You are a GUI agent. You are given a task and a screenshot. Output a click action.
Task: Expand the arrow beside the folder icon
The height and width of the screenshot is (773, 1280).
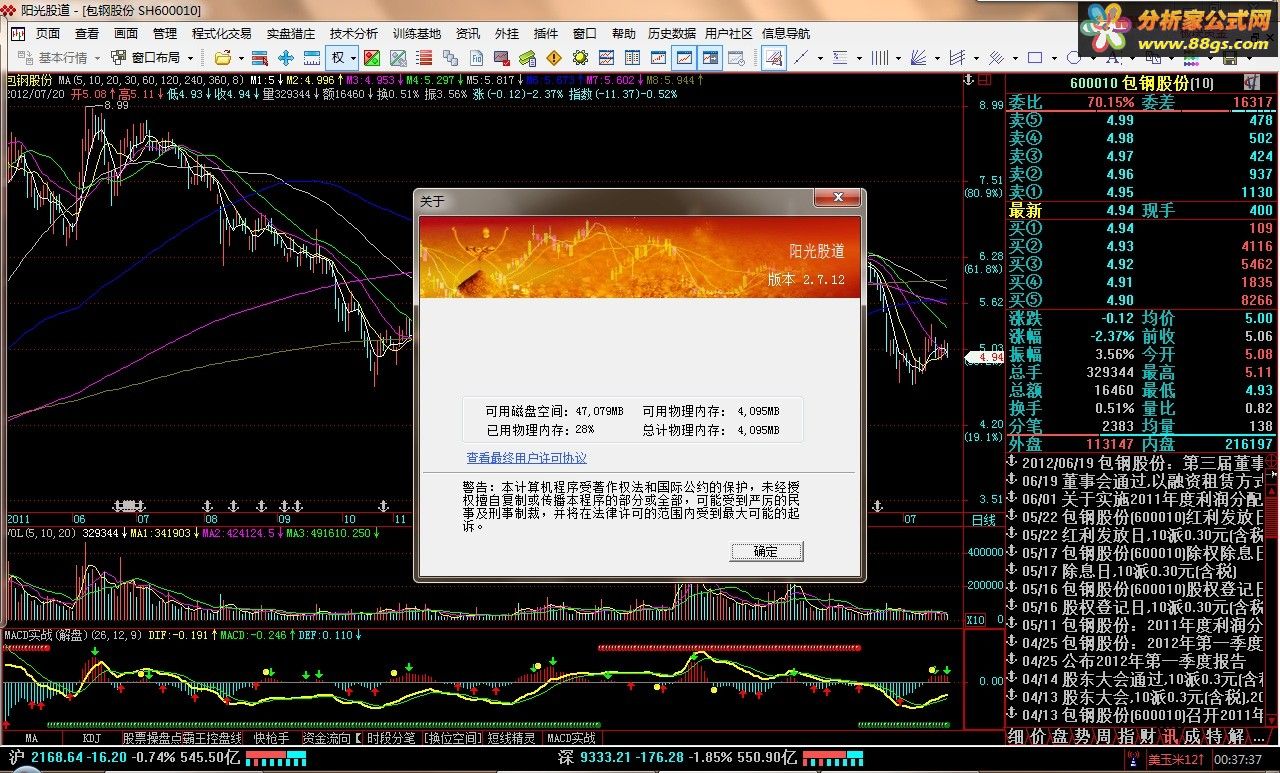point(241,58)
